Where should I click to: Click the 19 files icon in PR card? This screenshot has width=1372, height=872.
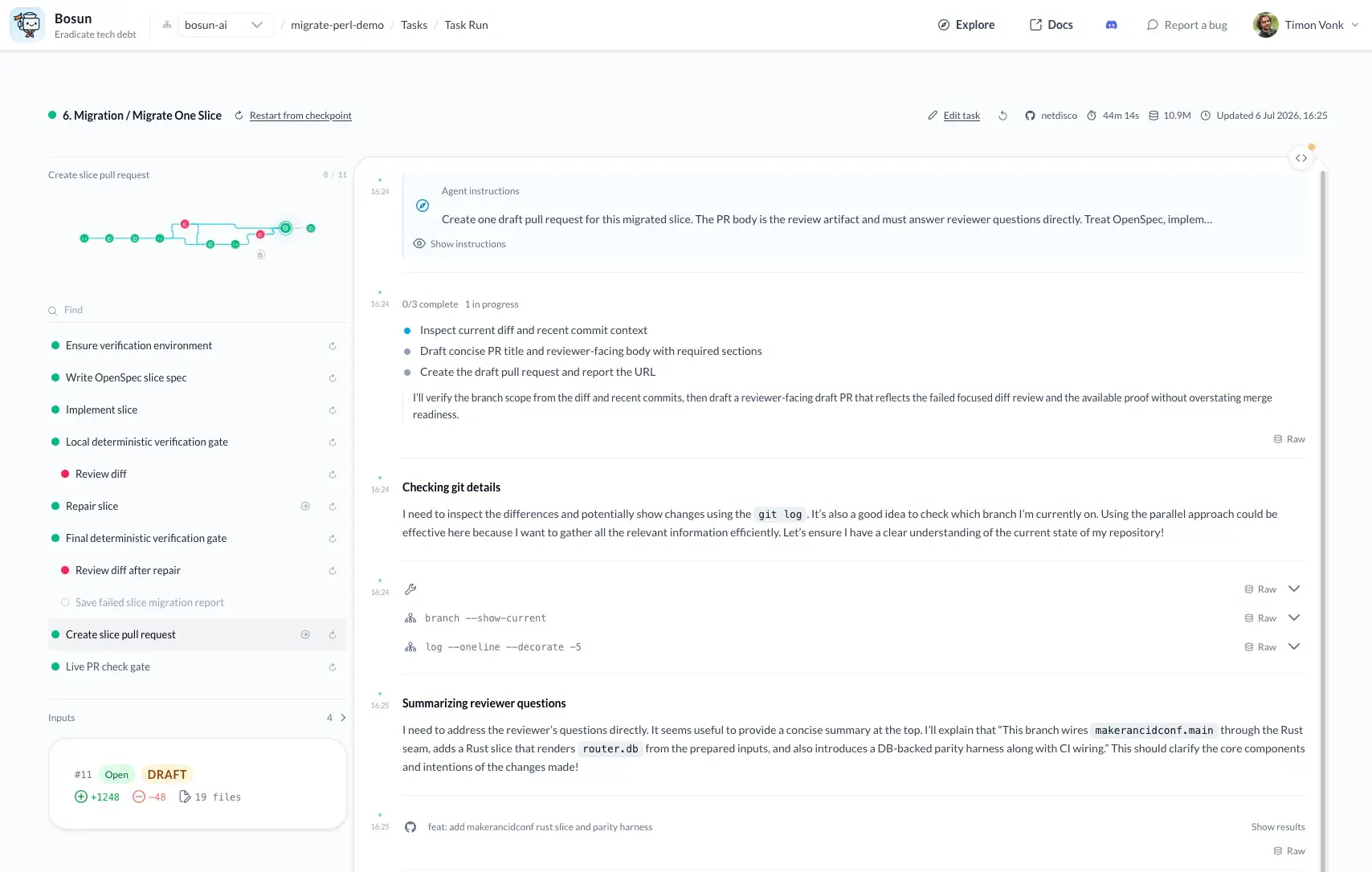click(x=185, y=797)
